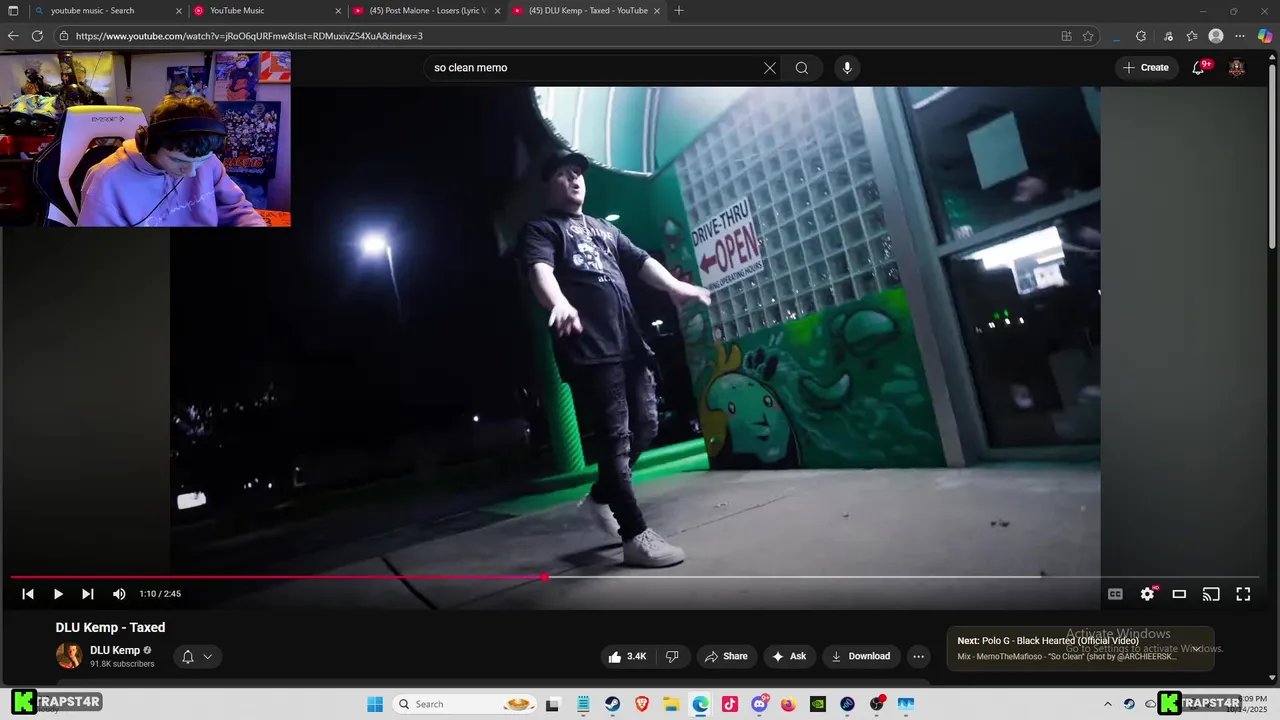Open Steam from the taskbar
Viewport: 1280px width, 720px height.
(x=612, y=704)
